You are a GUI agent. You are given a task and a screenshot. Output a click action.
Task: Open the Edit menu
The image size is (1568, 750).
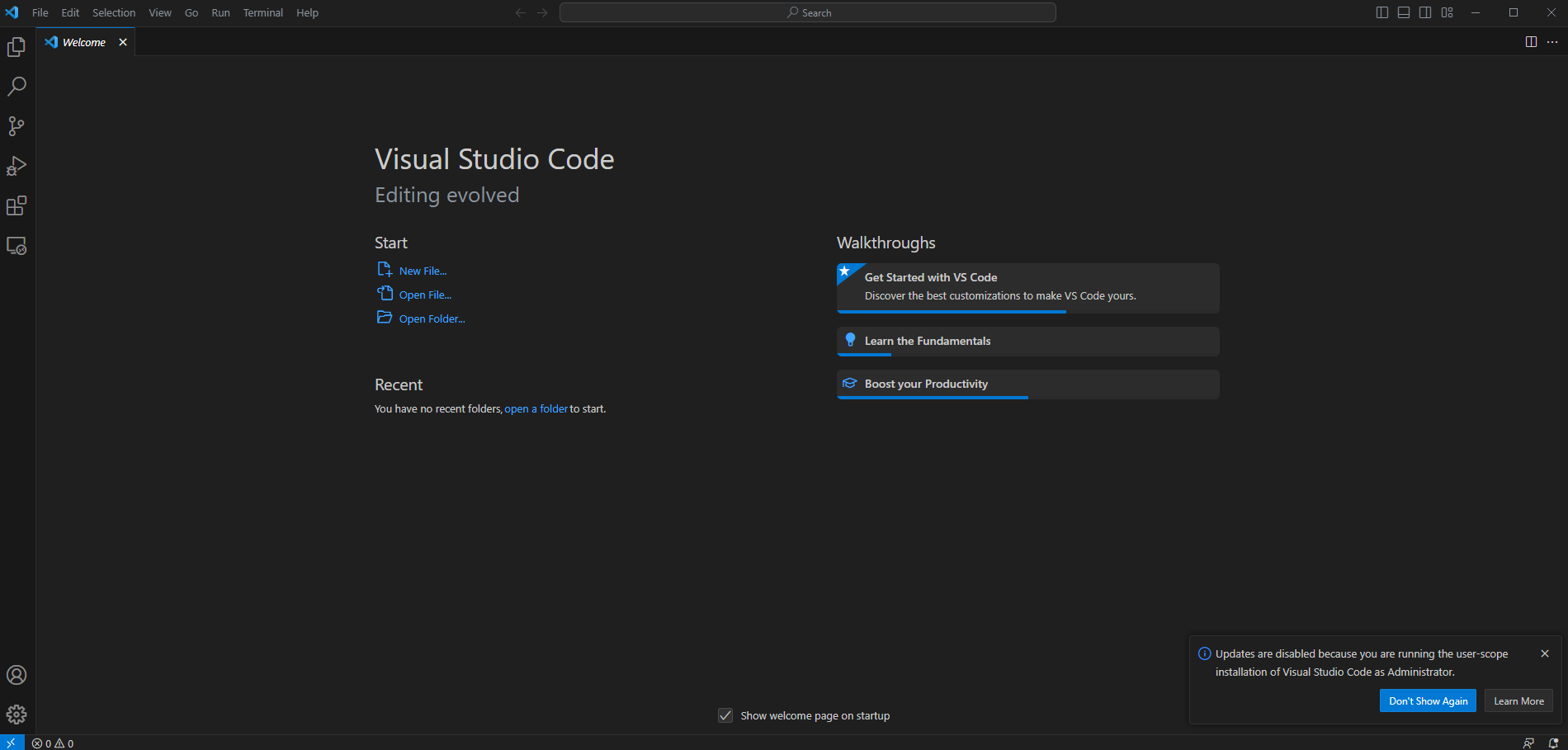pyautogui.click(x=70, y=12)
